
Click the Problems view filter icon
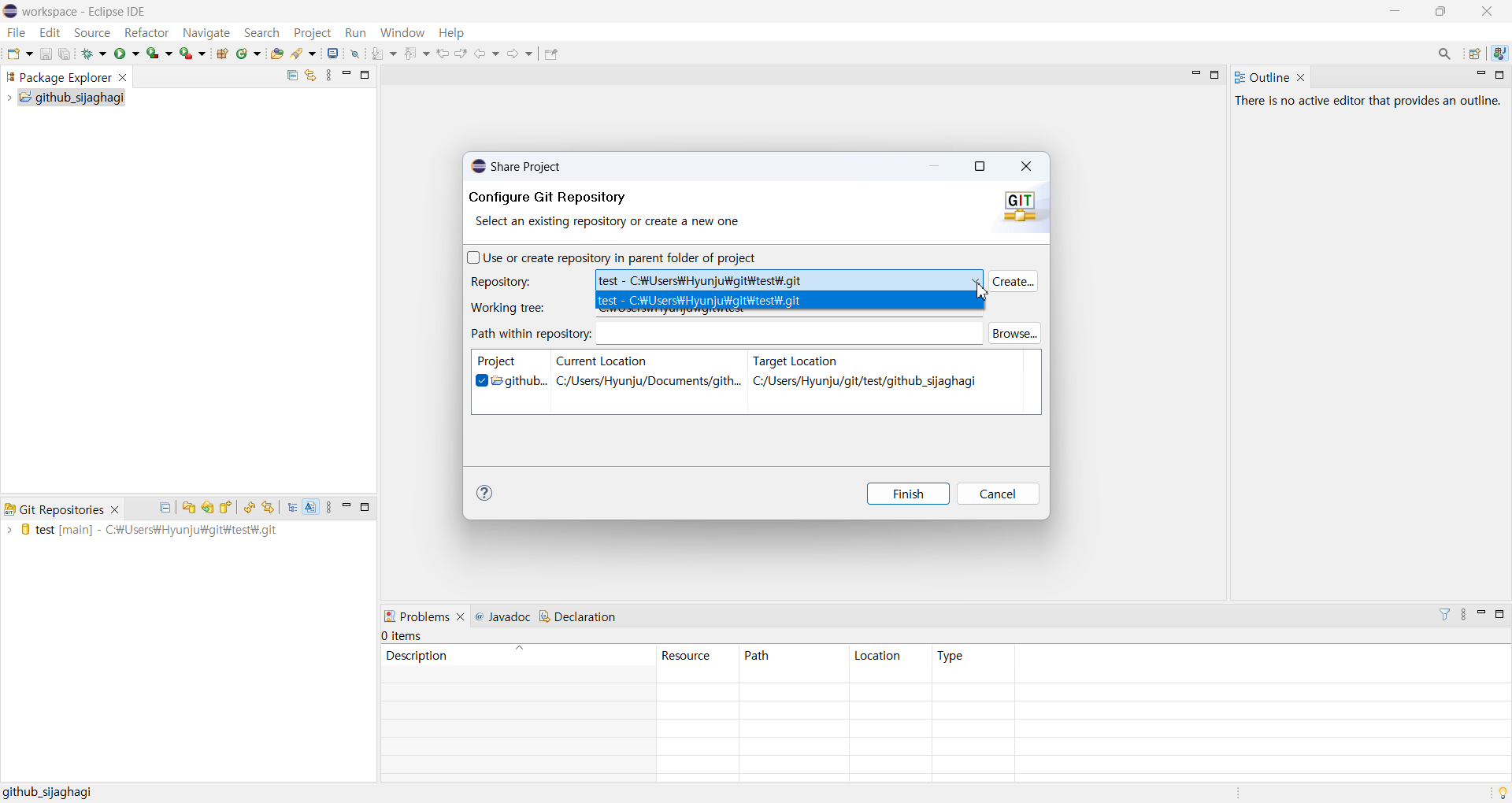click(x=1445, y=614)
